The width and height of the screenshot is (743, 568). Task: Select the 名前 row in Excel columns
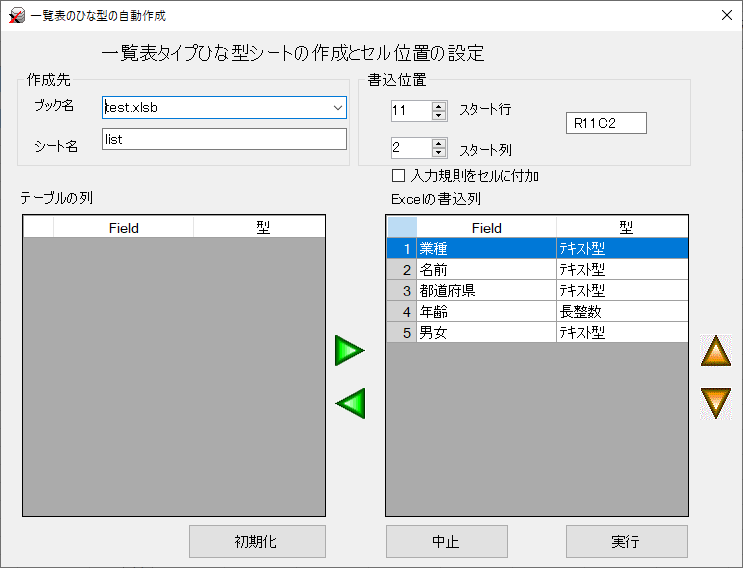point(537,270)
